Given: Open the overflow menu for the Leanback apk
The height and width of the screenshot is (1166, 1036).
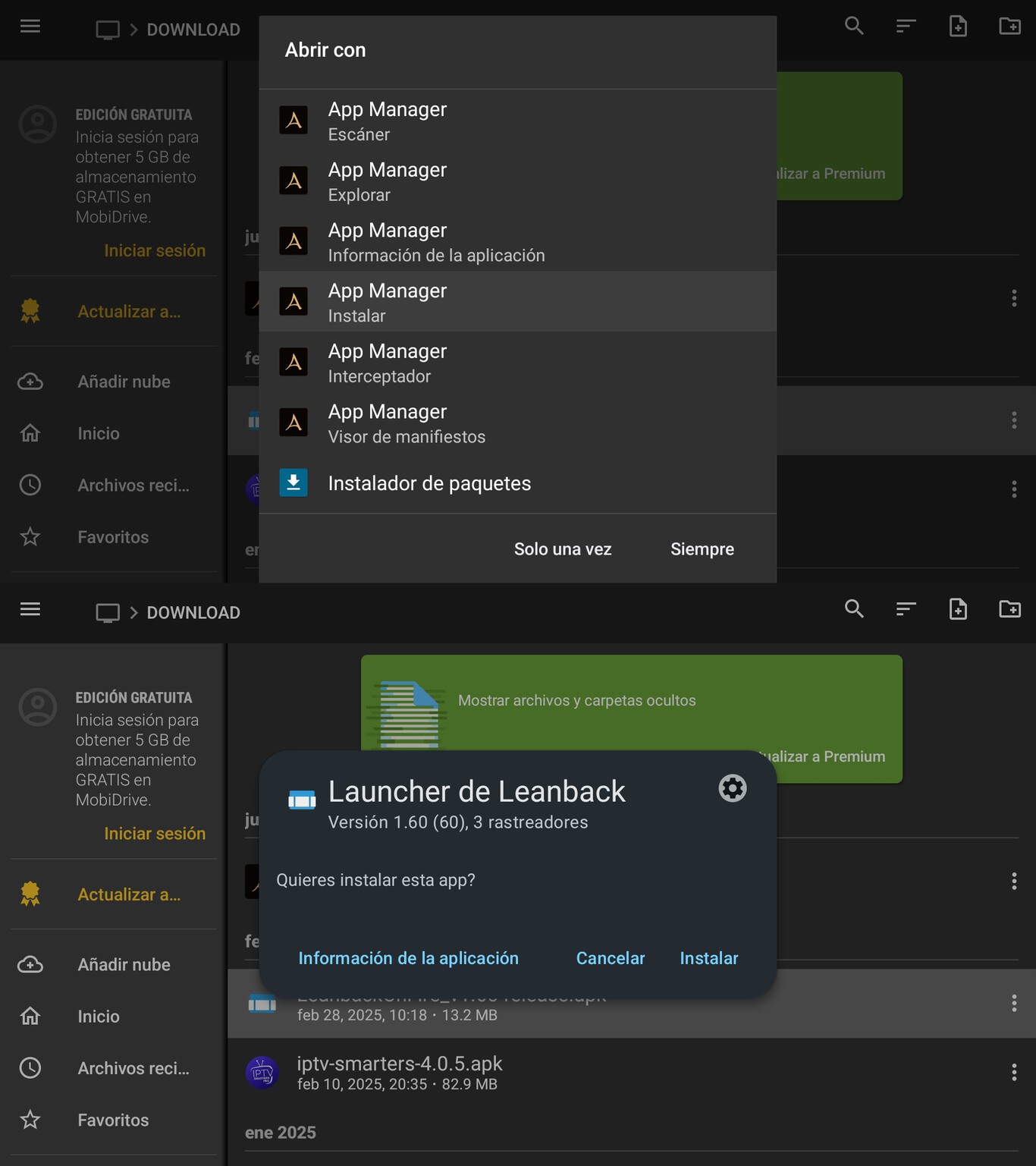Looking at the screenshot, I should tap(1015, 1003).
